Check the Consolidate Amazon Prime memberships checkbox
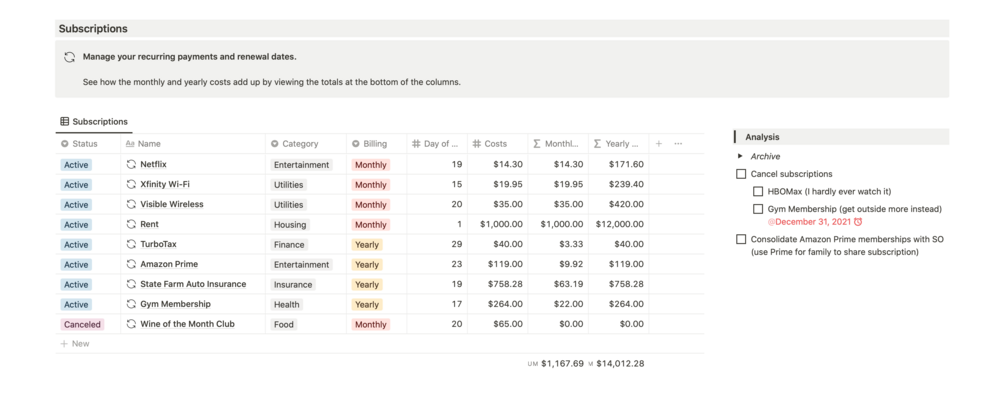Image resolution: width=1005 pixels, height=394 pixels. (741, 239)
